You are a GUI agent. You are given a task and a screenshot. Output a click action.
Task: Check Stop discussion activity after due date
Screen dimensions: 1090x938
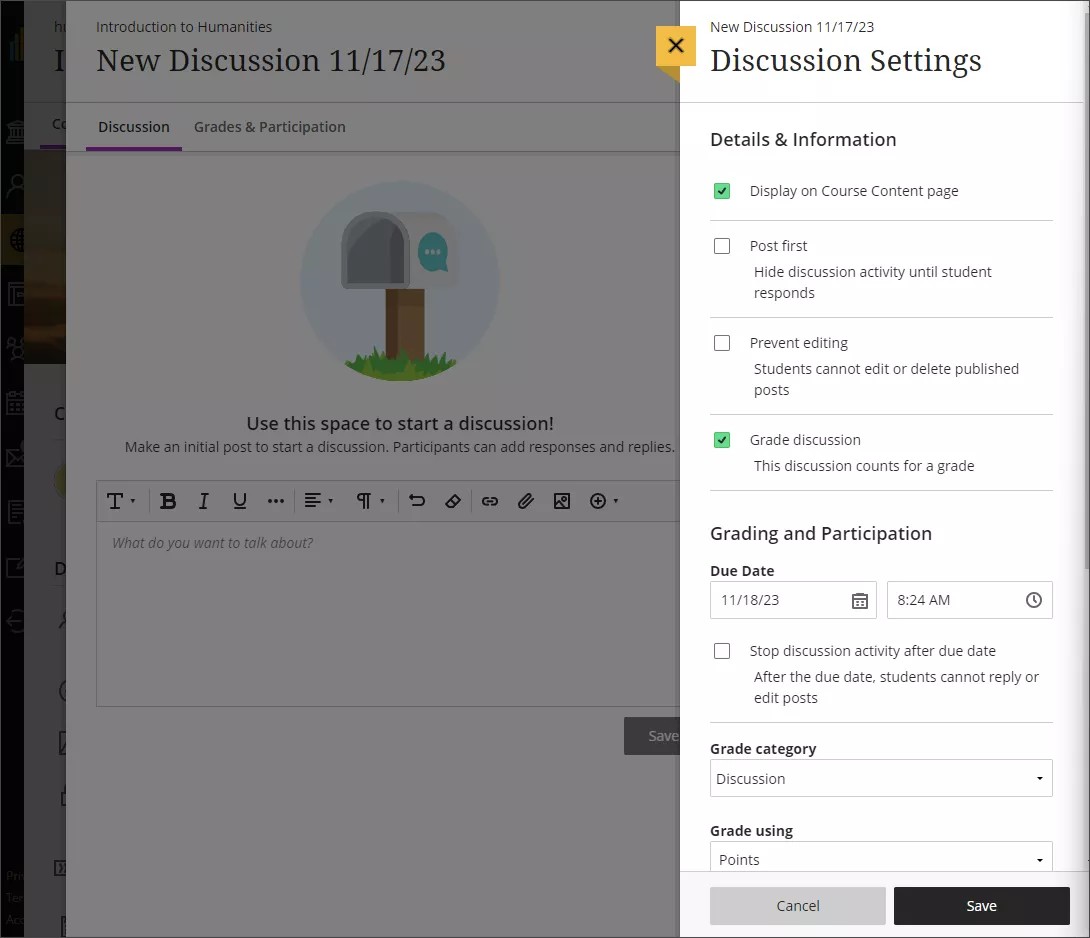721,650
